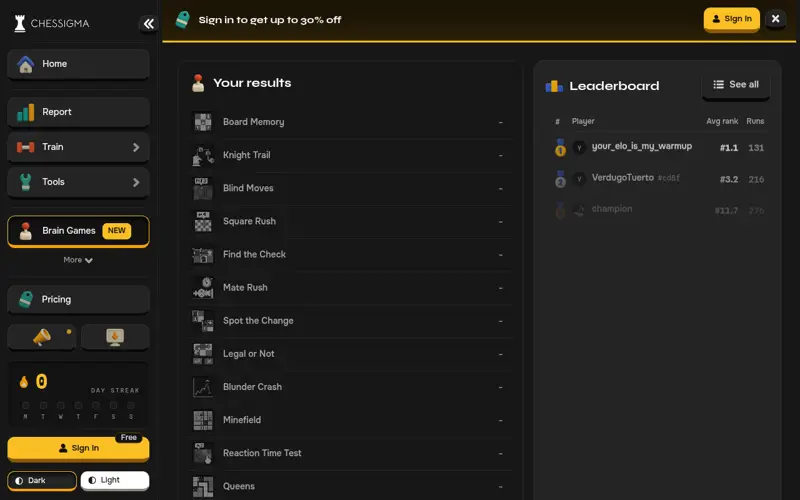The image size is (800, 500).
Task: Open Brain Games page
Action: 79,231
